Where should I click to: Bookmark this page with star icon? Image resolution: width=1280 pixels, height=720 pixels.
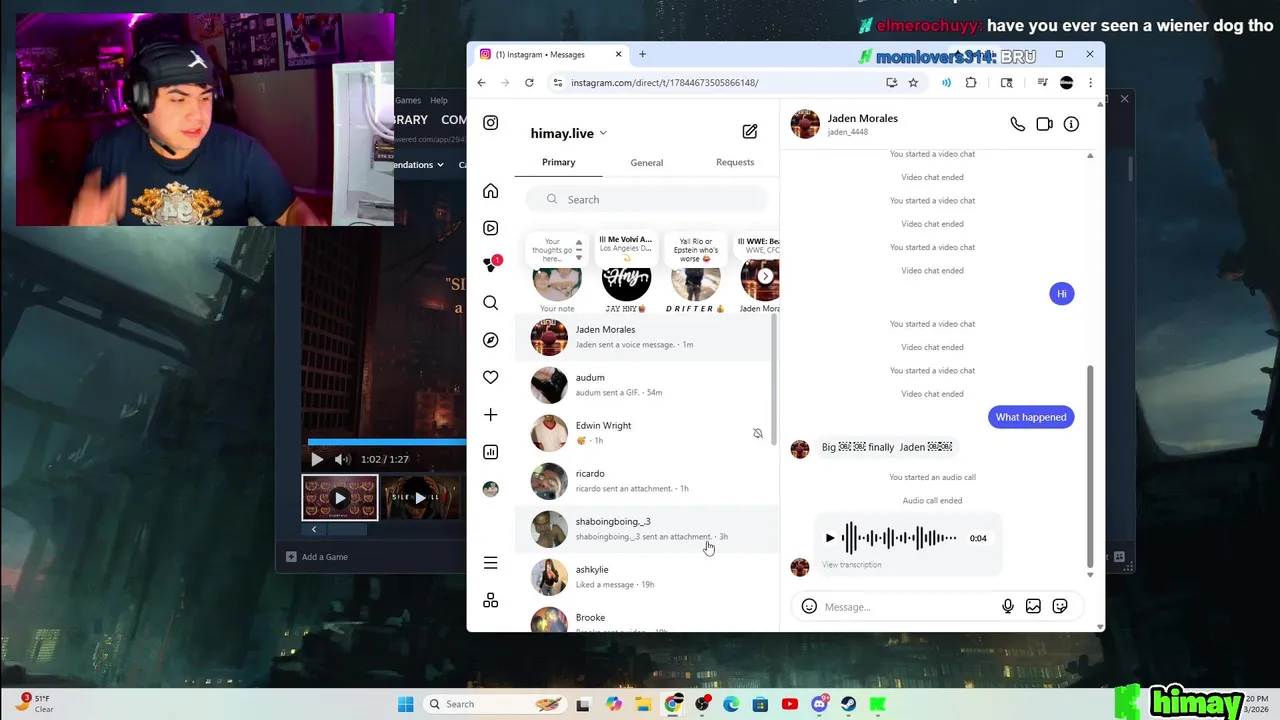tap(913, 83)
